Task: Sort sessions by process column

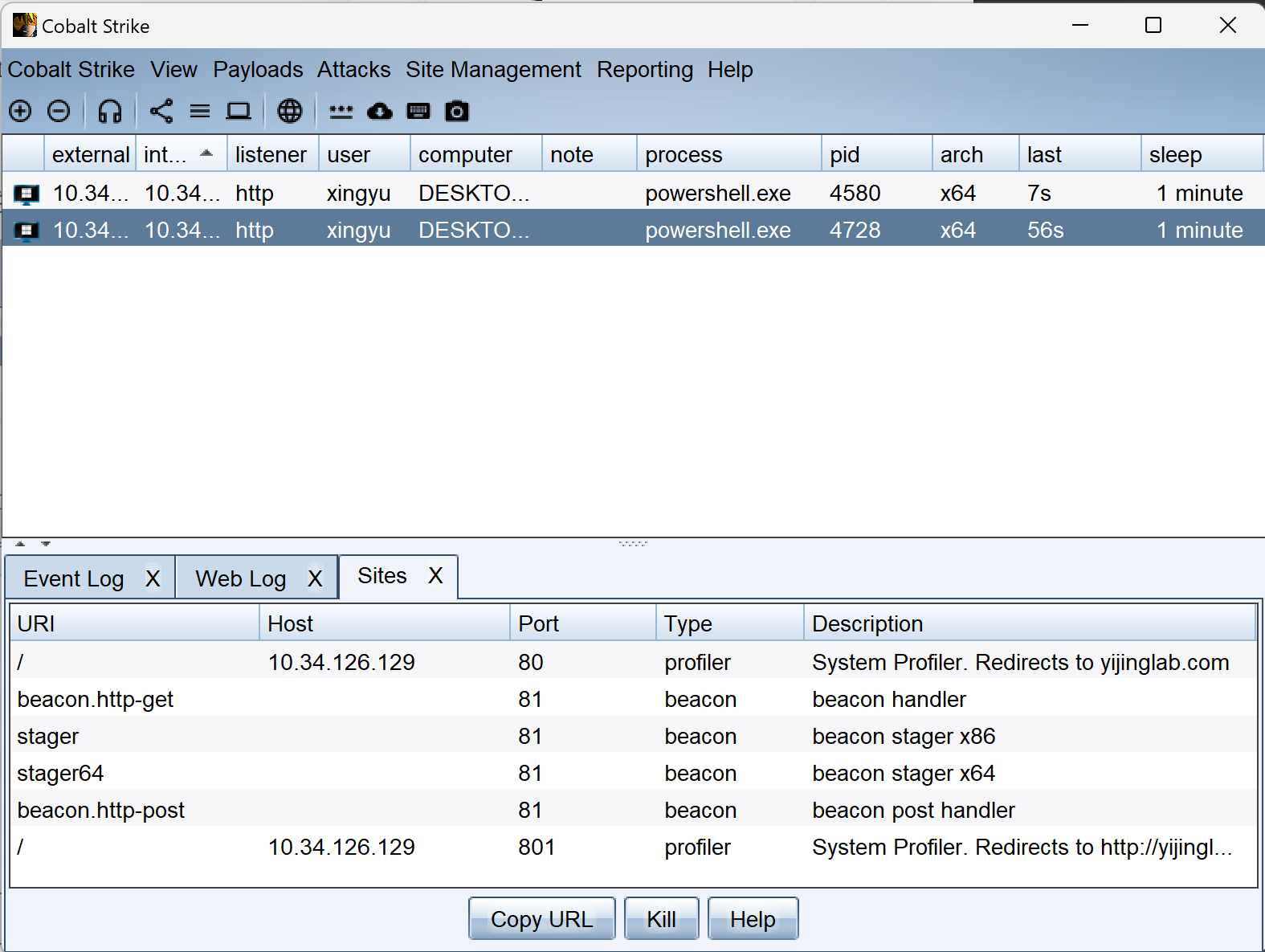Action: pos(729,154)
